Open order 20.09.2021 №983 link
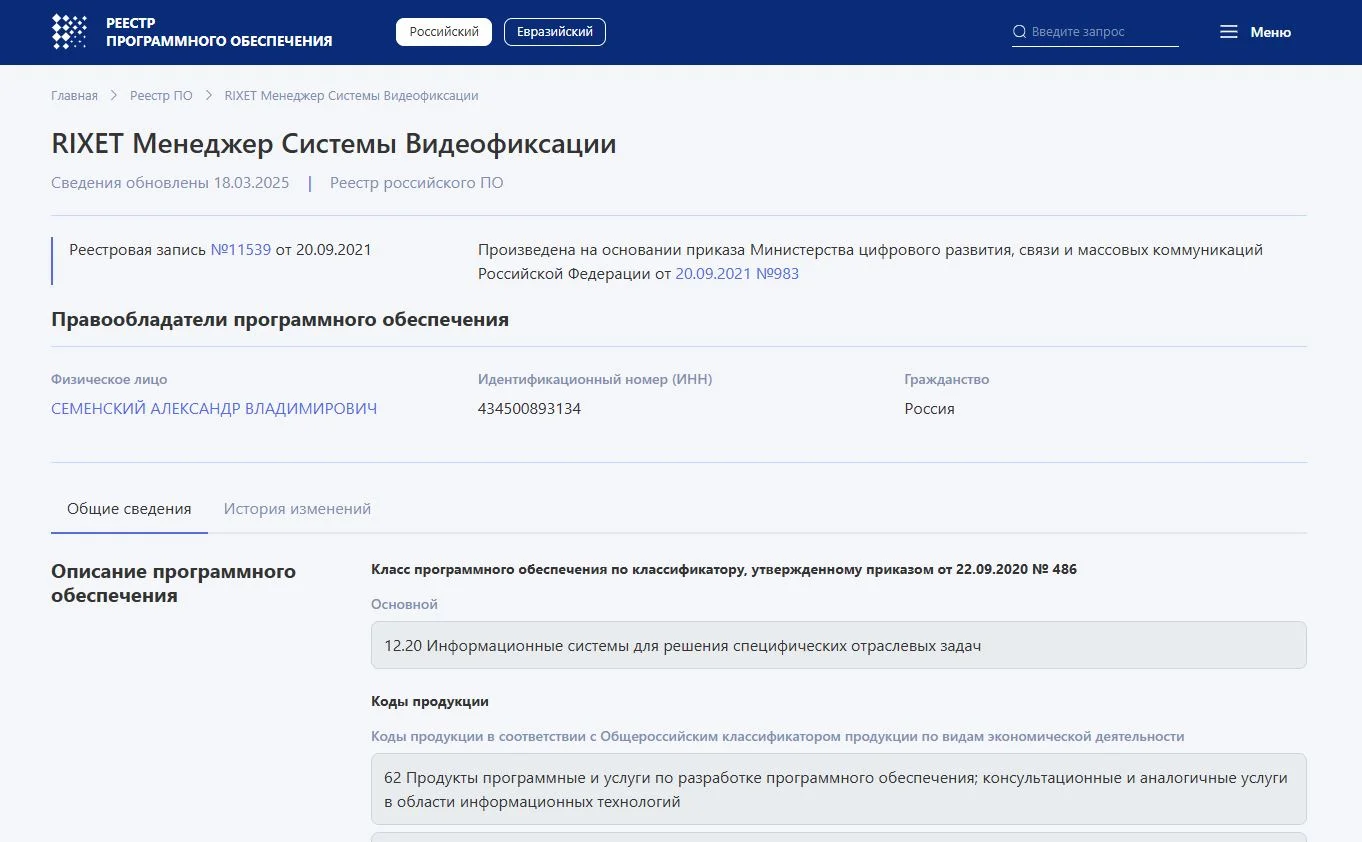The height and width of the screenshot is (842, 1362). point(737,274)
